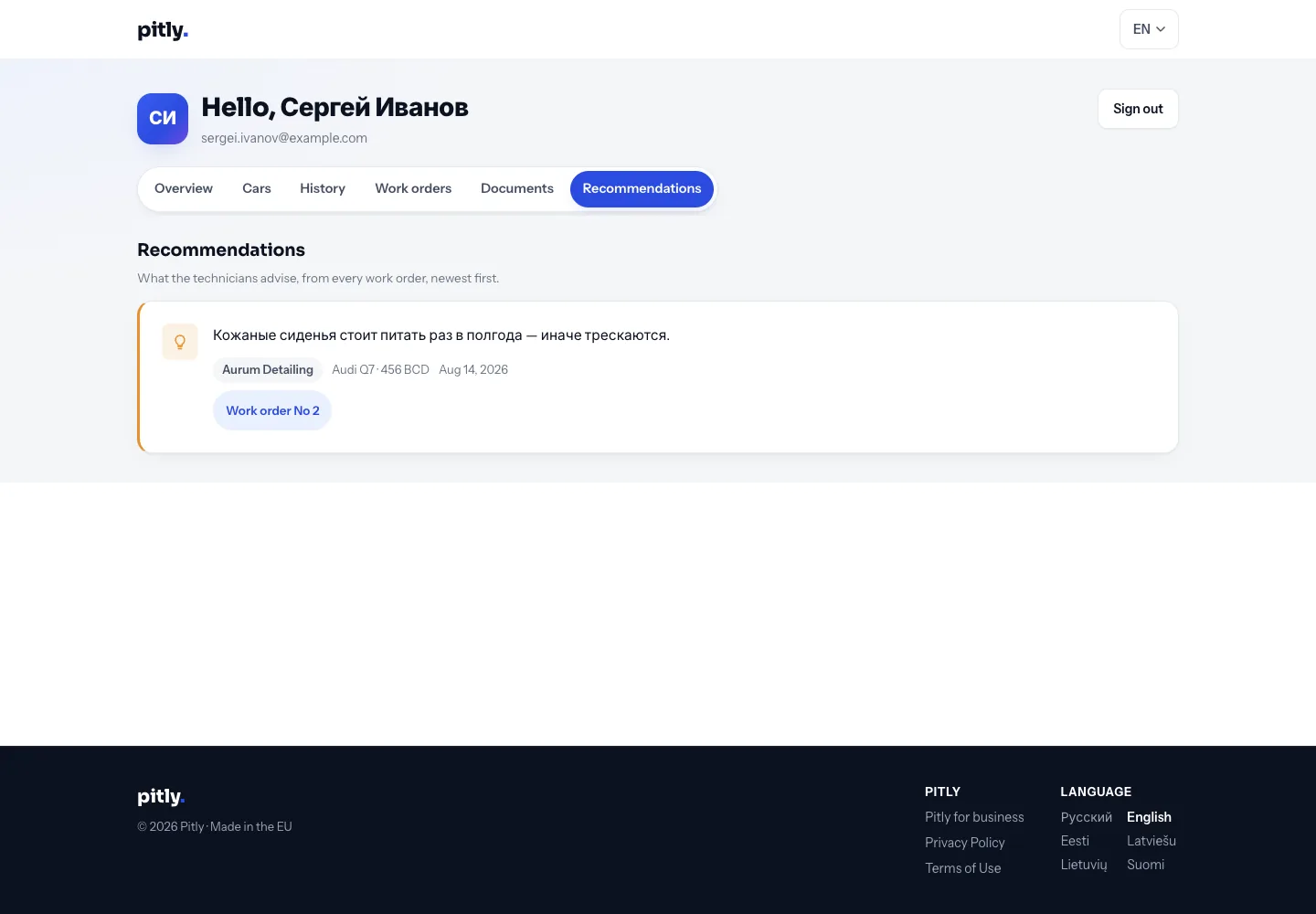Go to the Work orders tab
Viewport: 1316px width, 914px height.
pos(413,189)
